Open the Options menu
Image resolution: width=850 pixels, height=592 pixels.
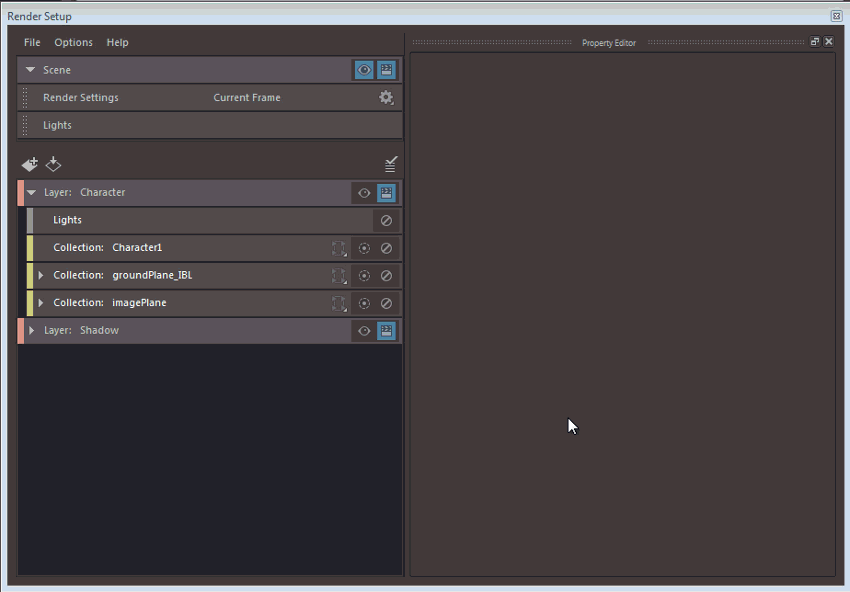[73, 42]
